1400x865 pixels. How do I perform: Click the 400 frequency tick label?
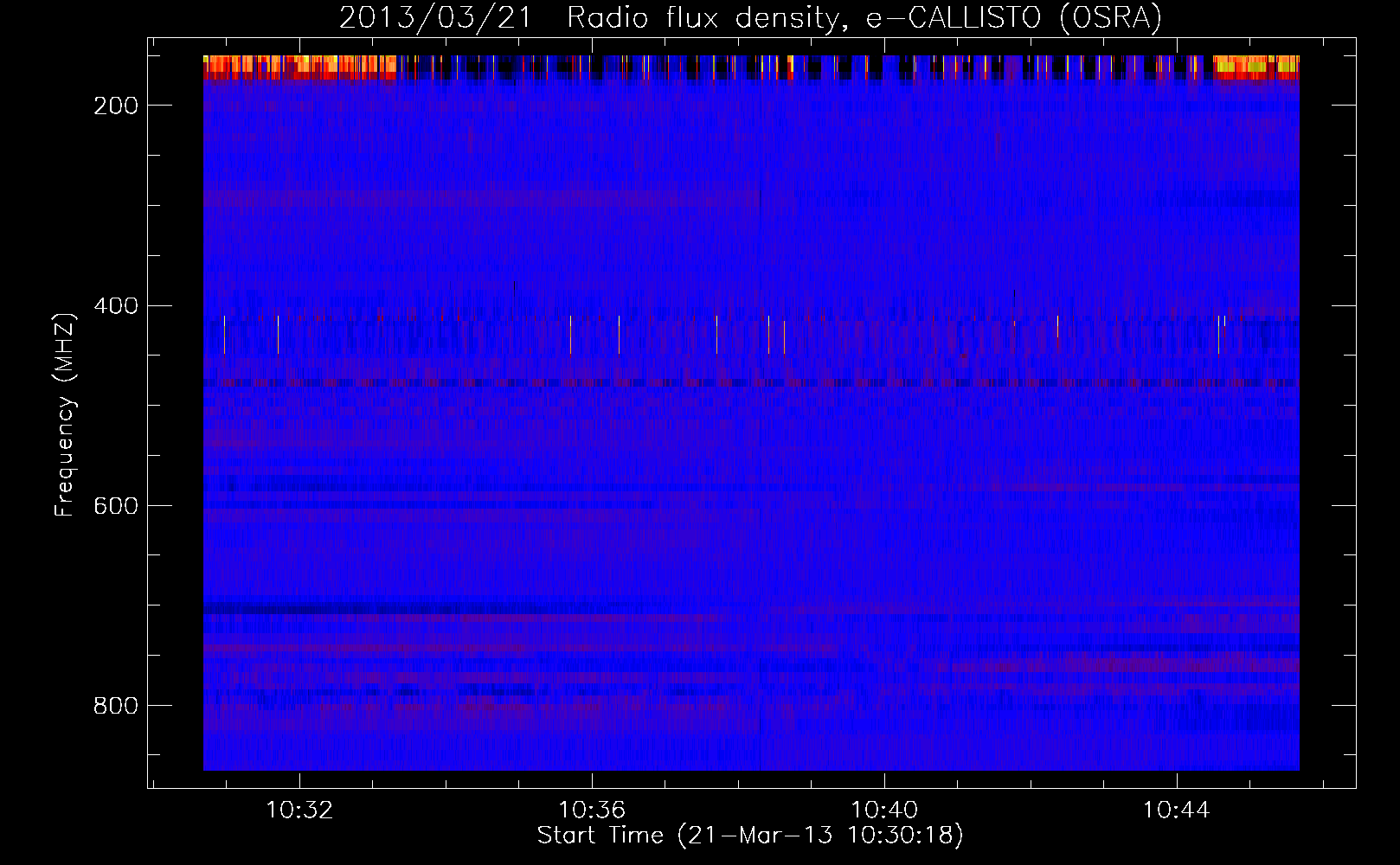coord(116,306)
